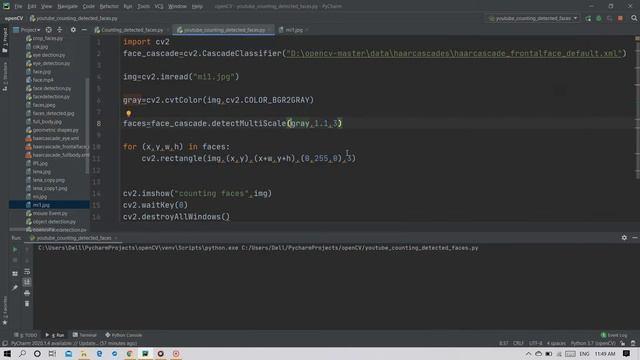Open the Run tool window button
Image resolution: width=640 pixels, height=360 pixels.
pyautogui.click(x=55, y=335)
